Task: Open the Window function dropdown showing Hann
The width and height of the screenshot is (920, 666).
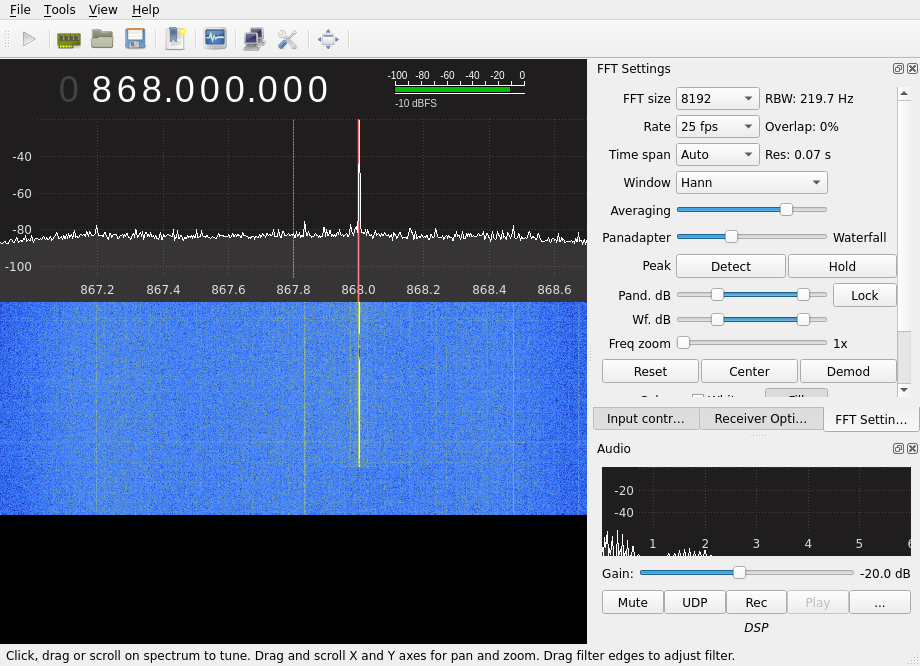Action: coord(751,183)
